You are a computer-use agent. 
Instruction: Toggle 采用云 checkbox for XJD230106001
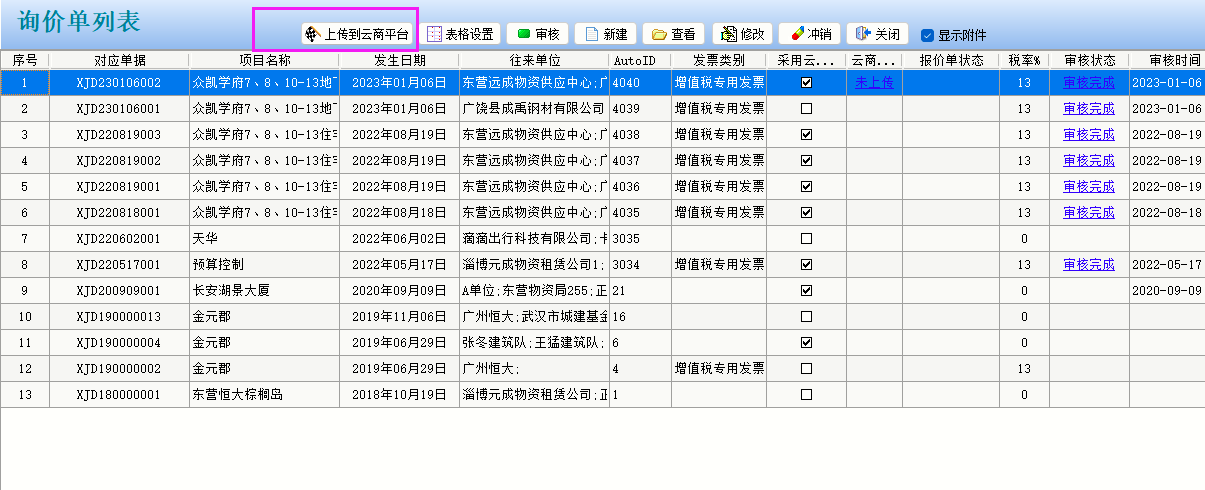click(806, 109)
